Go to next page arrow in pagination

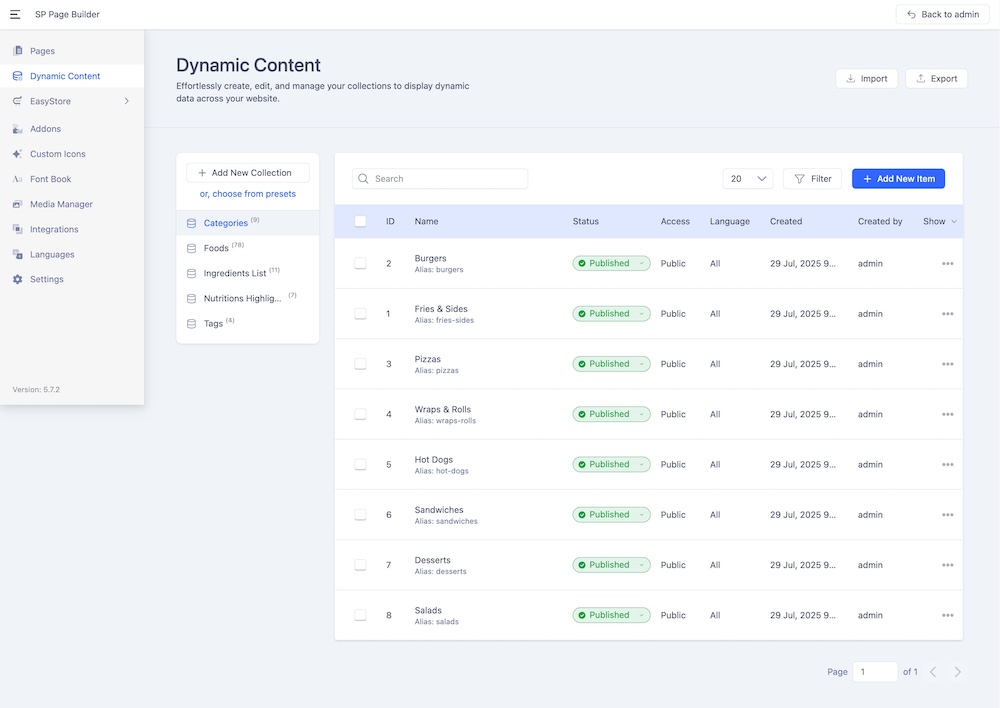[957, 672]
